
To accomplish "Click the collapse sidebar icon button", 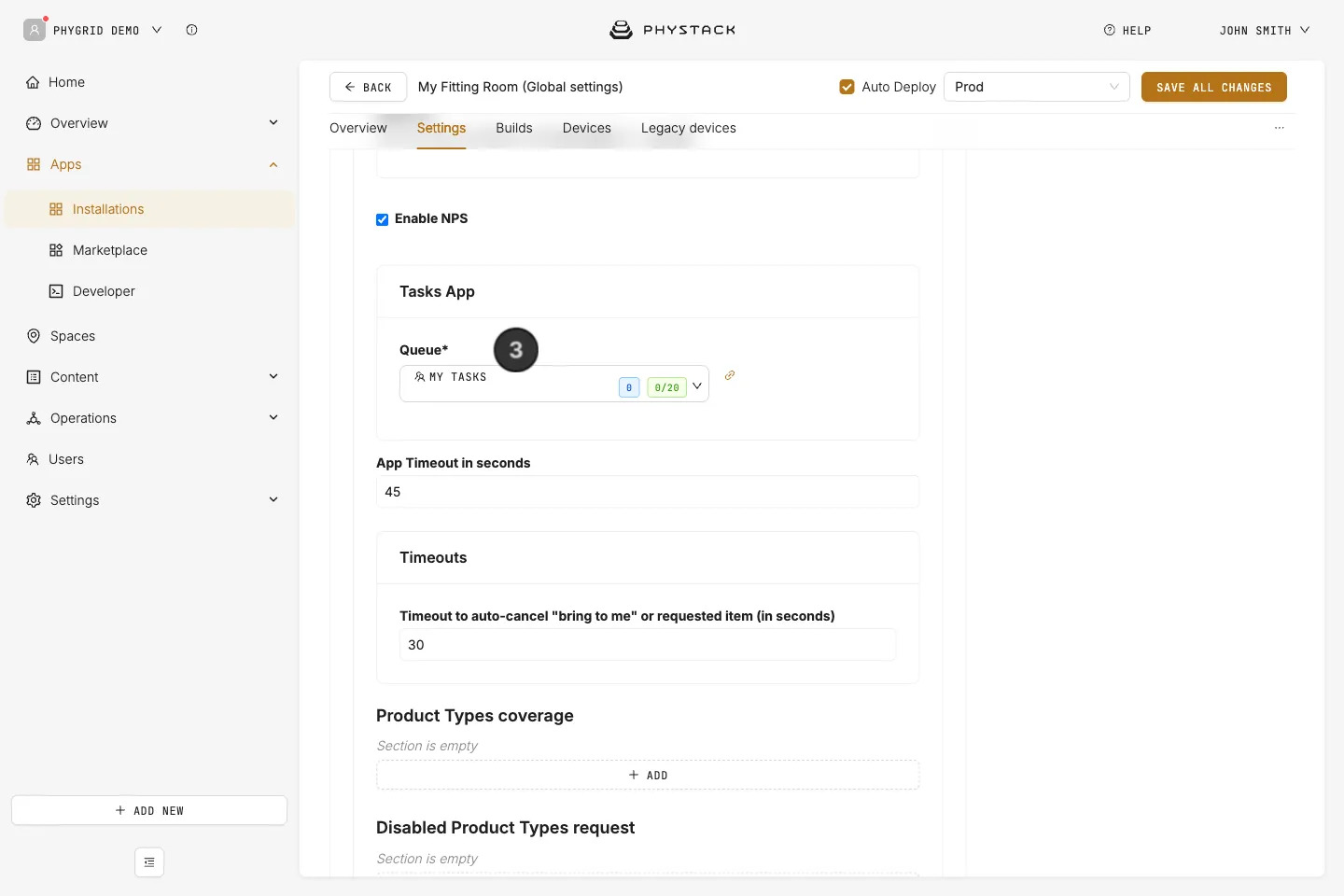I will [149, 862].
